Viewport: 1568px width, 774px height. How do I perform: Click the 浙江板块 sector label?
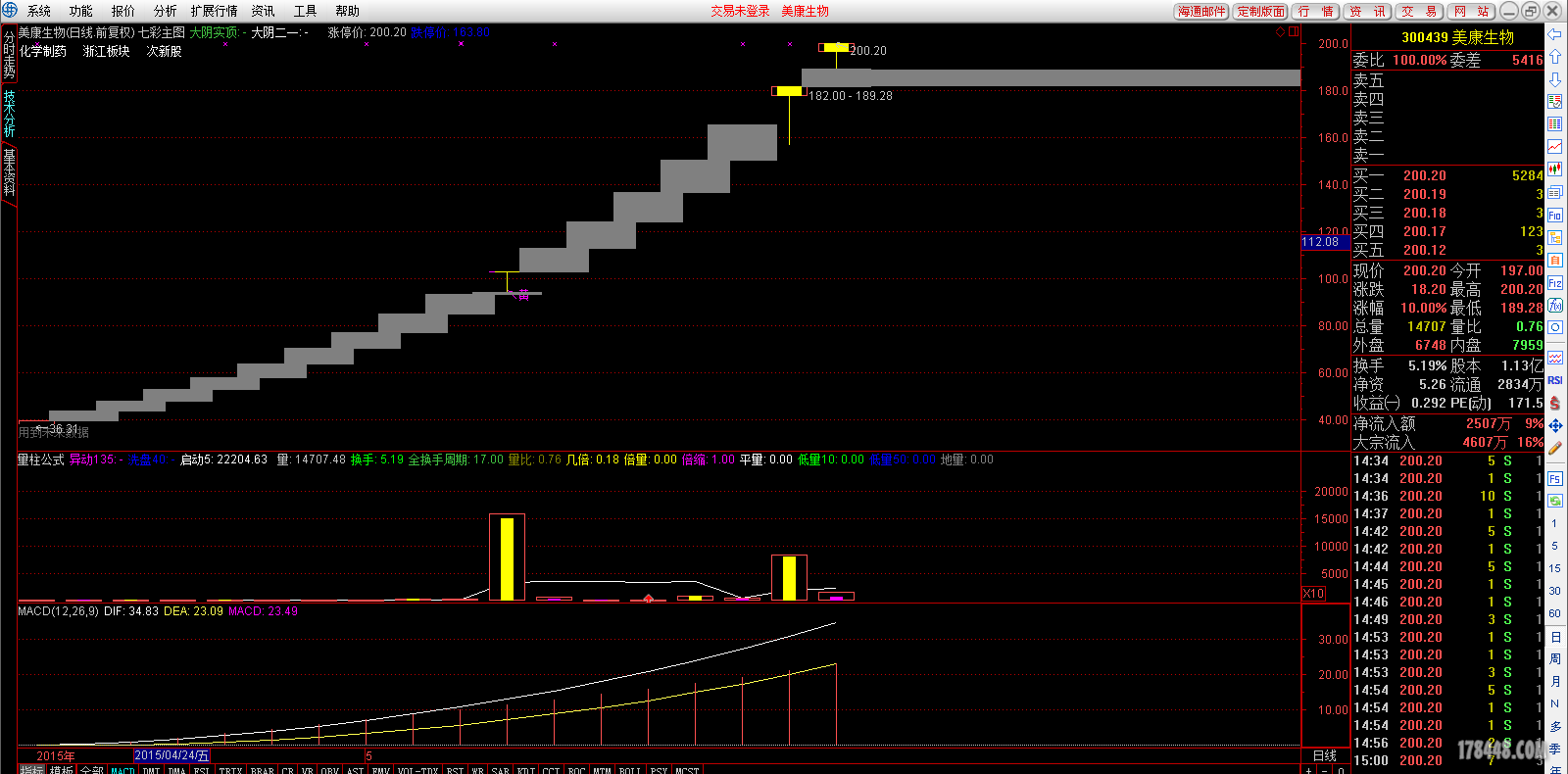click(x=107, y=51)
